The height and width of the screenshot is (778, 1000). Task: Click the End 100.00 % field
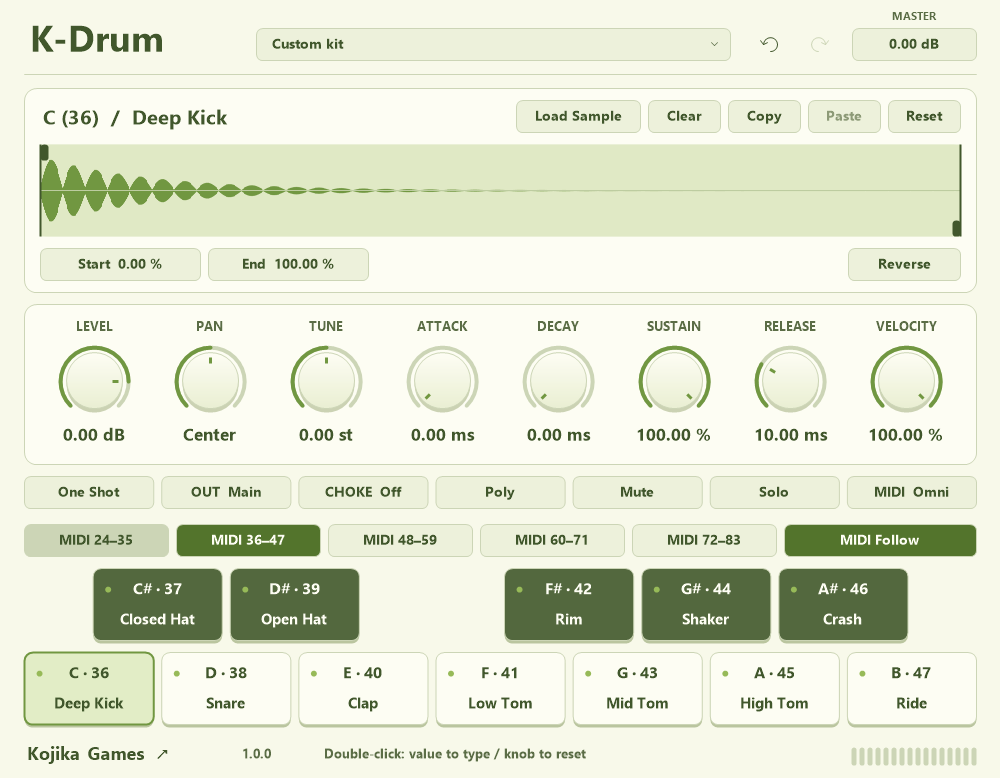pos(288,264)
